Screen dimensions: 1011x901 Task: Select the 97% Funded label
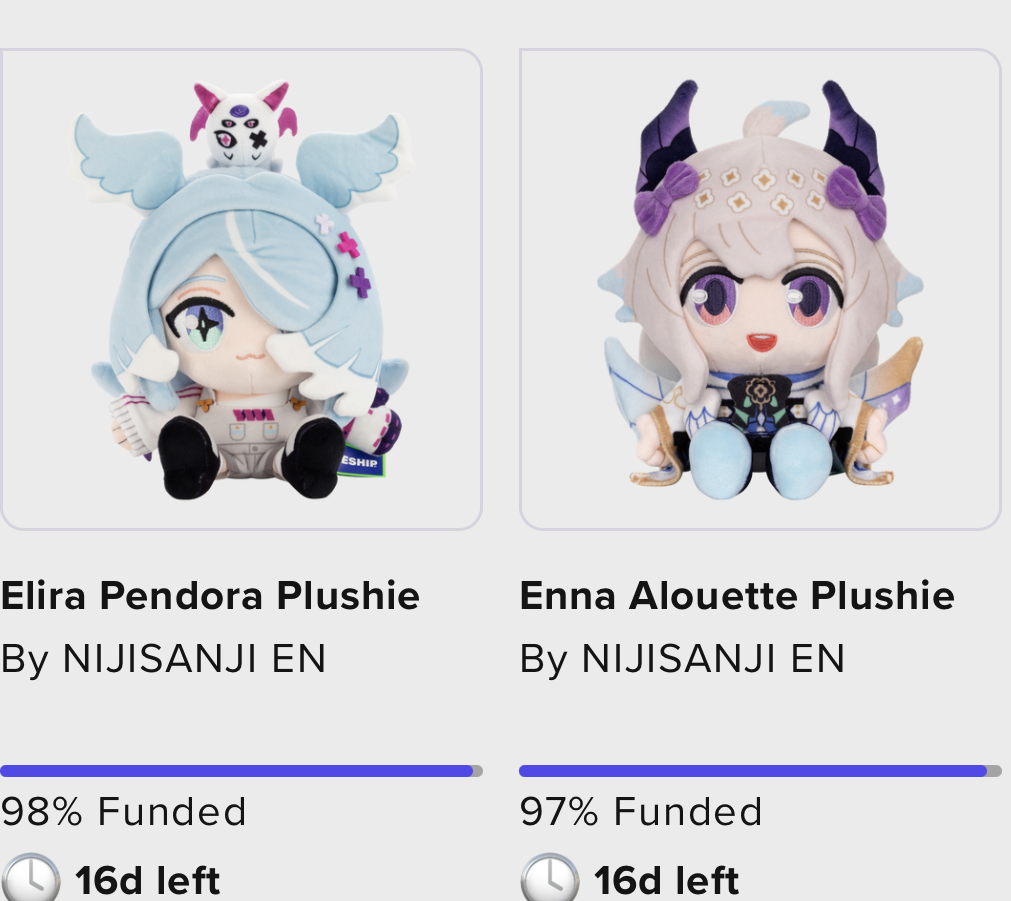point(641,811)
